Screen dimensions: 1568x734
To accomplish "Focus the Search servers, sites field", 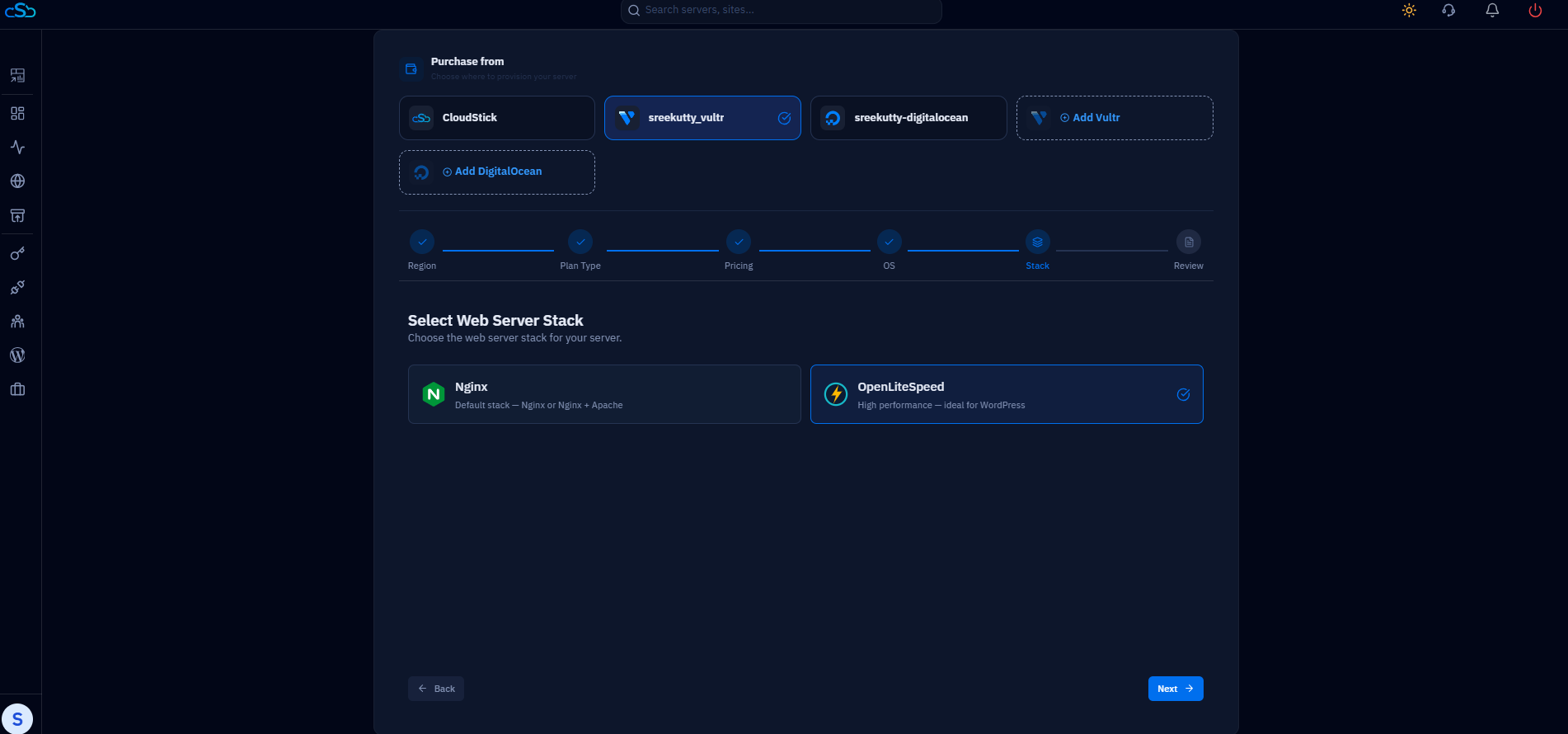I will (x=781, y=11).
